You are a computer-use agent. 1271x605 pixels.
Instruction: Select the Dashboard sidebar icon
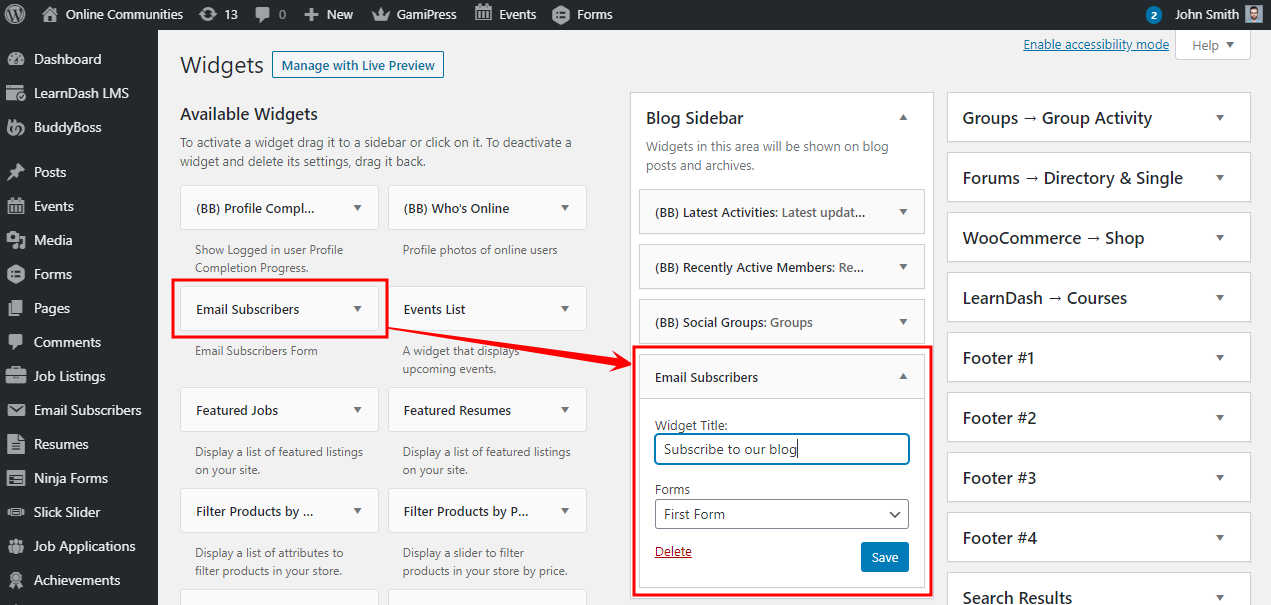pos(22,58)
